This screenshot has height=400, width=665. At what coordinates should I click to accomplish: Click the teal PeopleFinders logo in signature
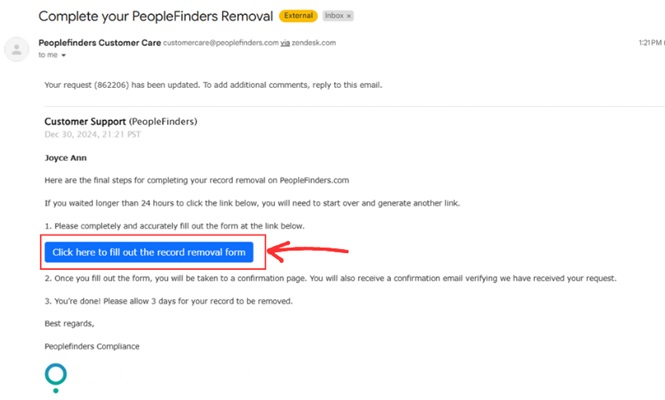(x=56, y=378)
